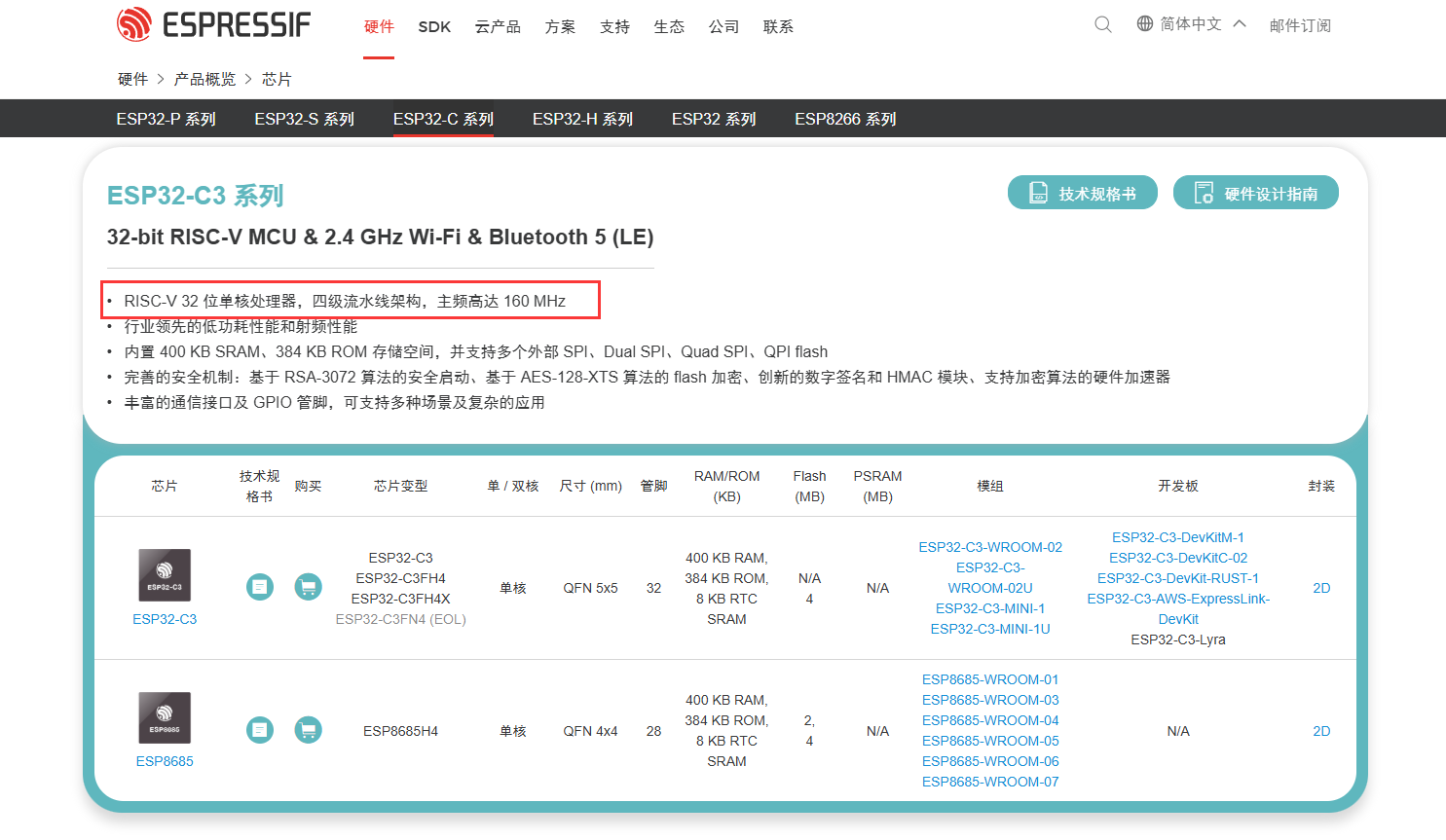Click the globe language icon
The height and width of the screenshot is (840, 1446).
[x=1145, y=23]
